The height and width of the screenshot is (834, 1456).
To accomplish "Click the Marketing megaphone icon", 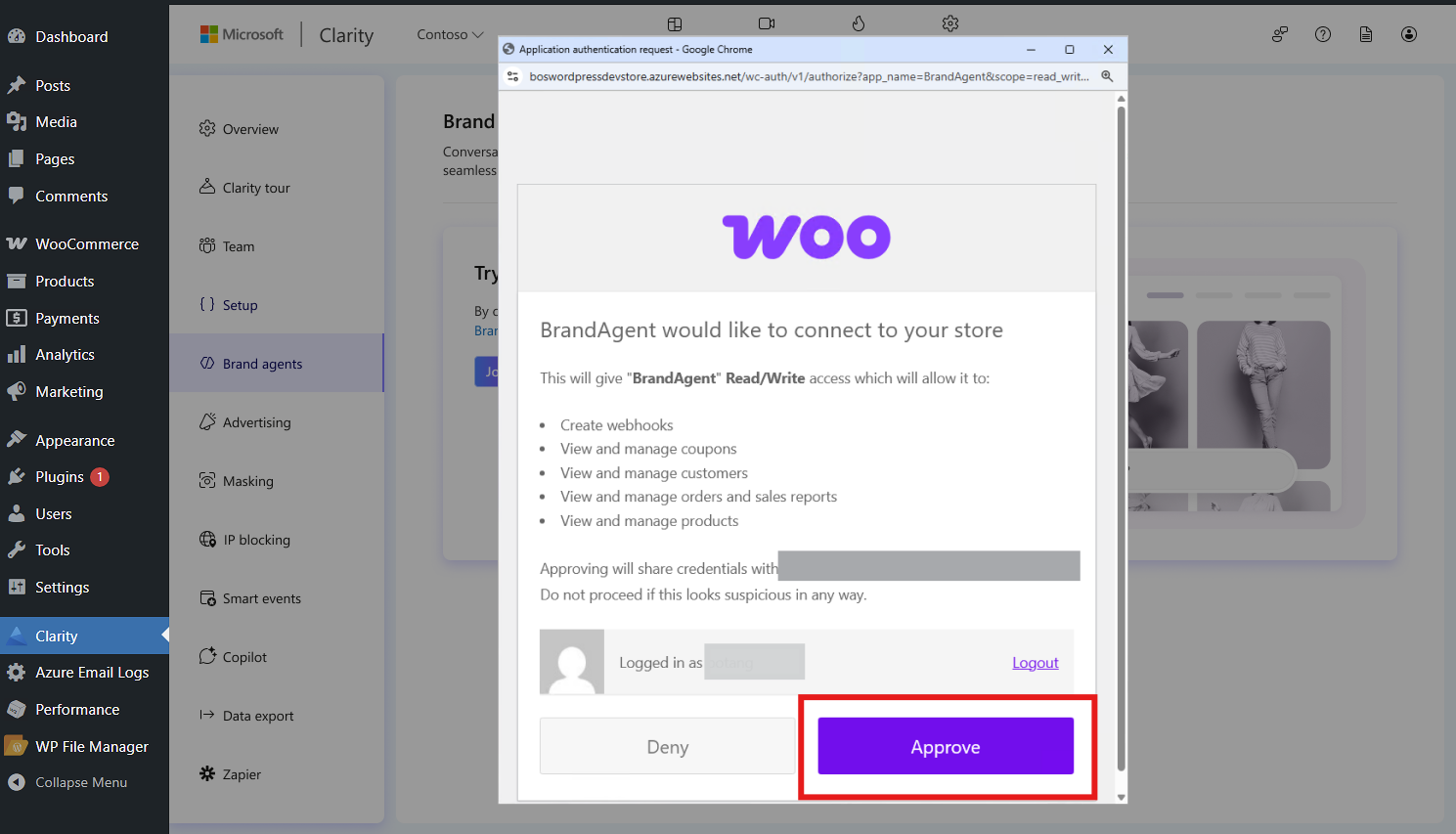I will pos(17,391).
